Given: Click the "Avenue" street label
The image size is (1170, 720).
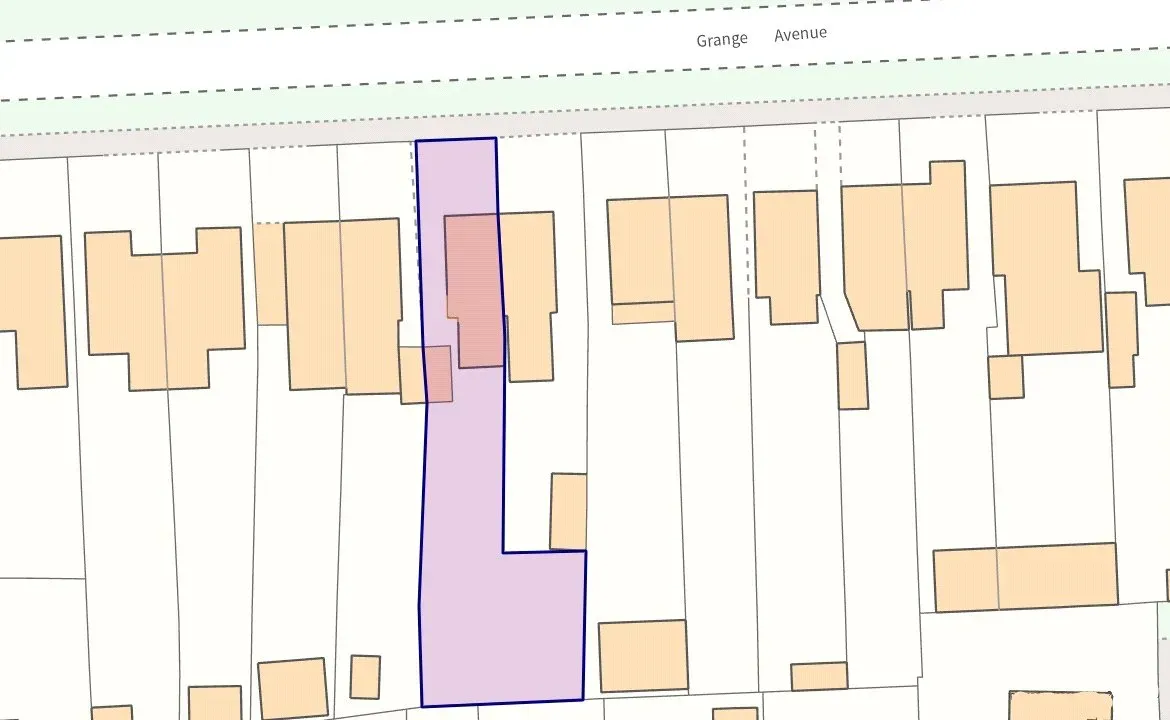Looking at the screenshot, I should (800, 34).
